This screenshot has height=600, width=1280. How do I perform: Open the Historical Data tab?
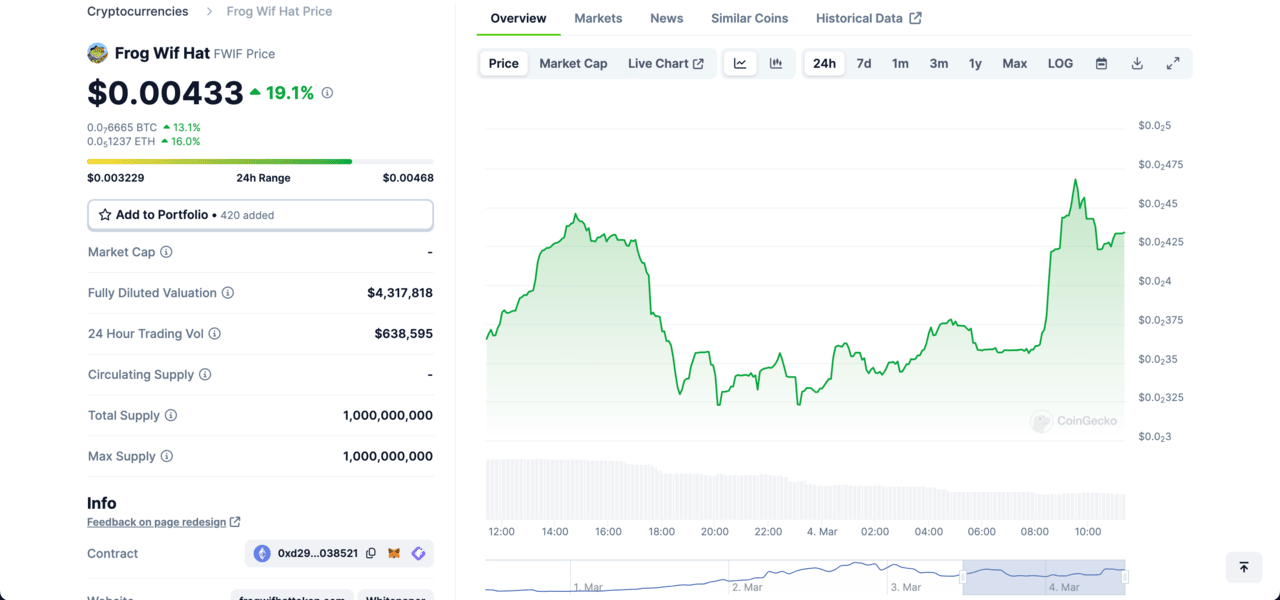(868, 18)
